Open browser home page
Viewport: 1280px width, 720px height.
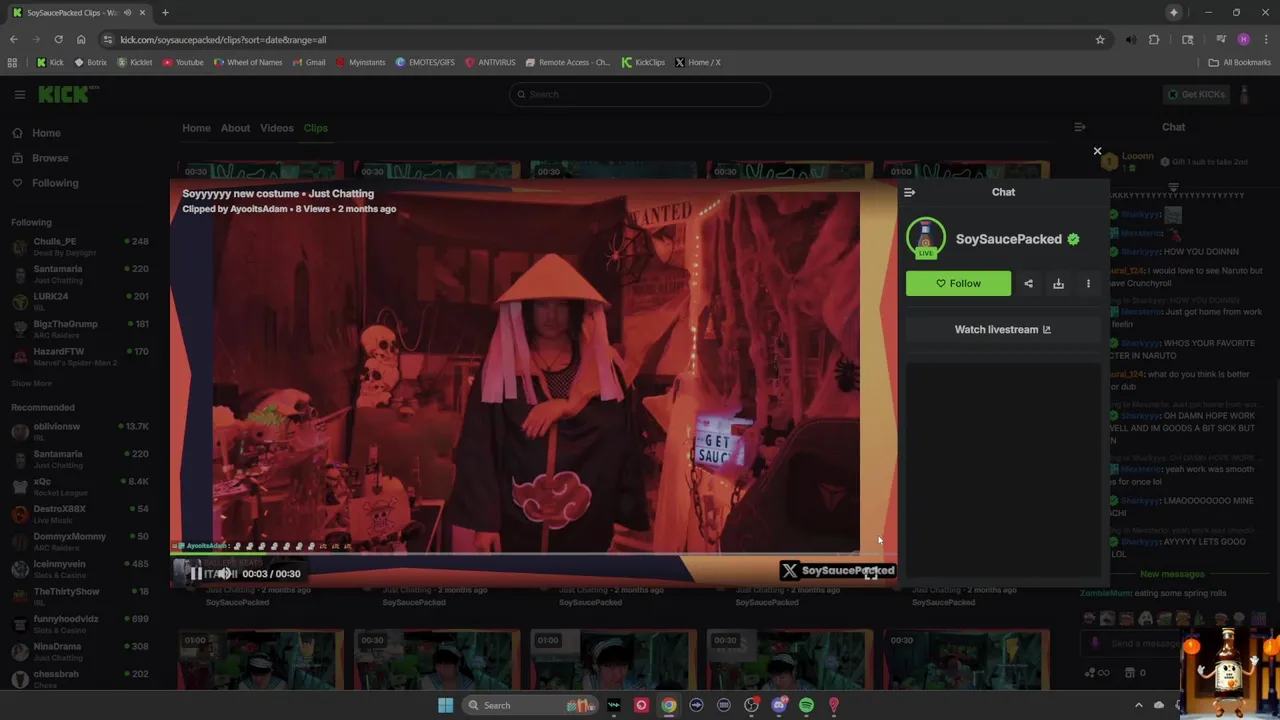tap(81, 39)
